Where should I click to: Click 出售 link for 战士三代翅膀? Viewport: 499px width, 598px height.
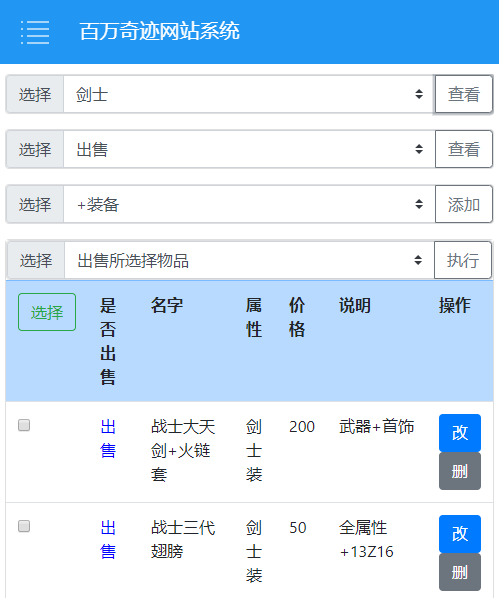[x=108, y=540]
